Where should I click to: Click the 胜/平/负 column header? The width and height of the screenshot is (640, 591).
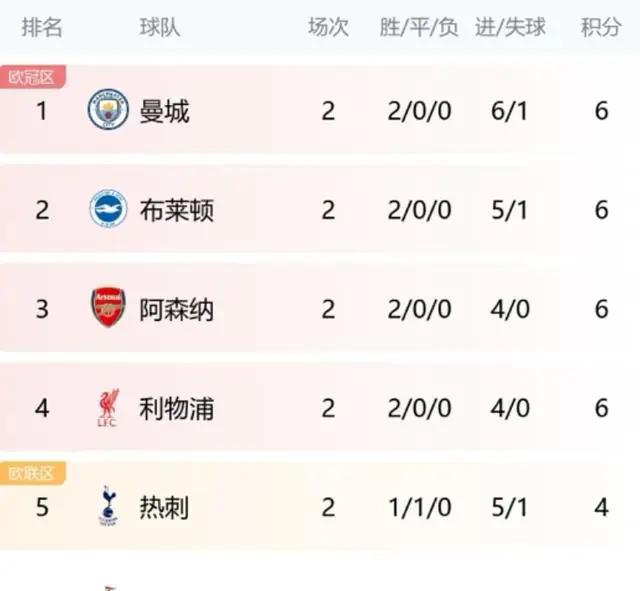pos(419,27)
